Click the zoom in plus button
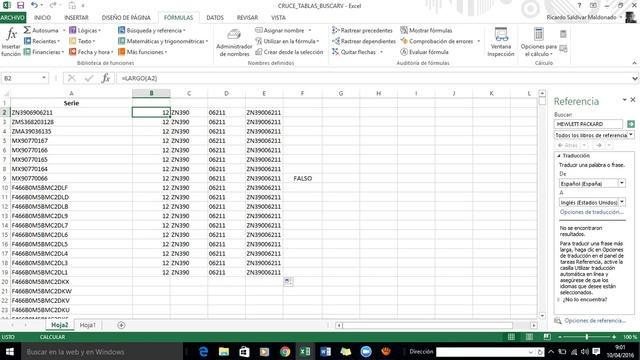The image size is (640, 360). [x=613, y=337]
